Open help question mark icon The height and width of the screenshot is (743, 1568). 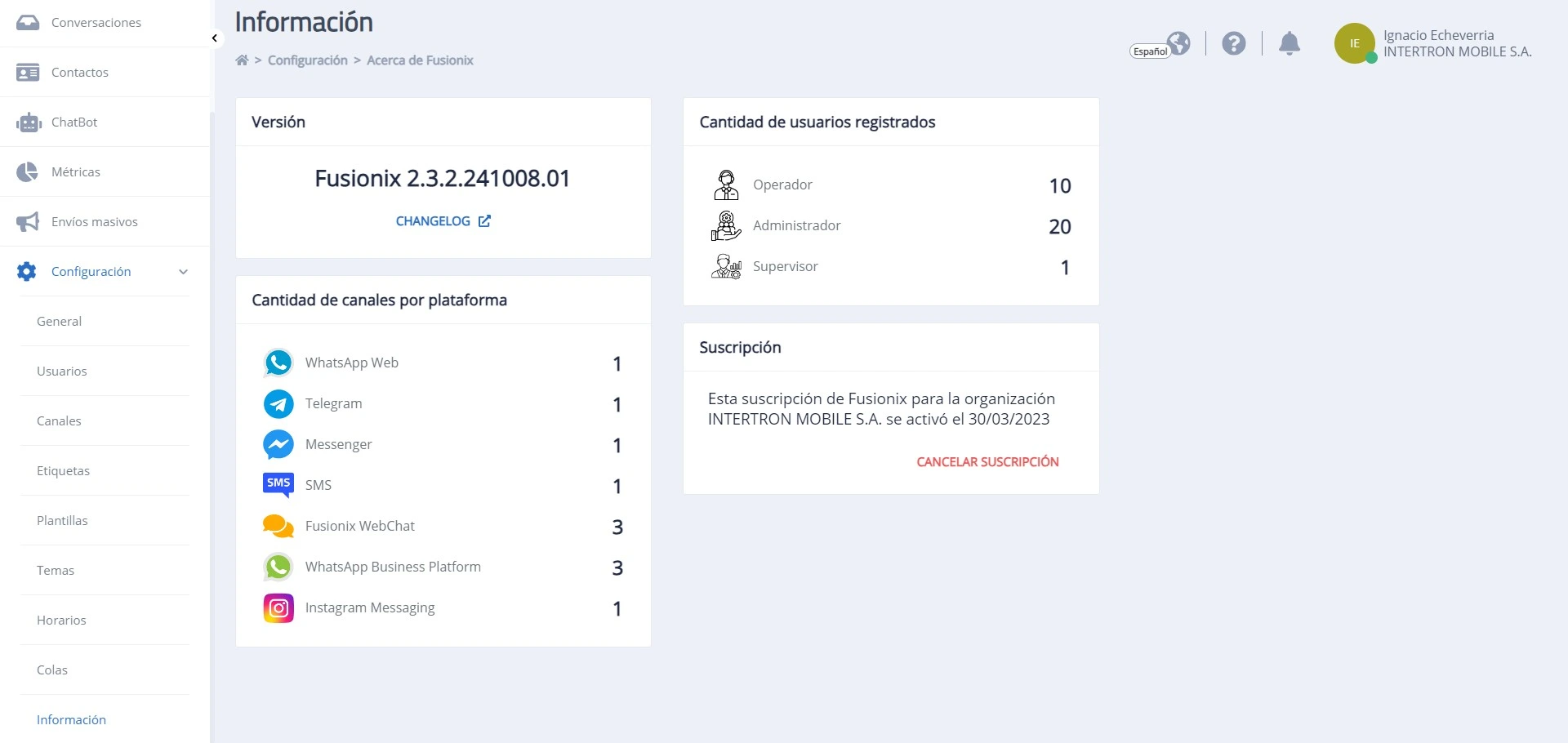click(1234, 43)
